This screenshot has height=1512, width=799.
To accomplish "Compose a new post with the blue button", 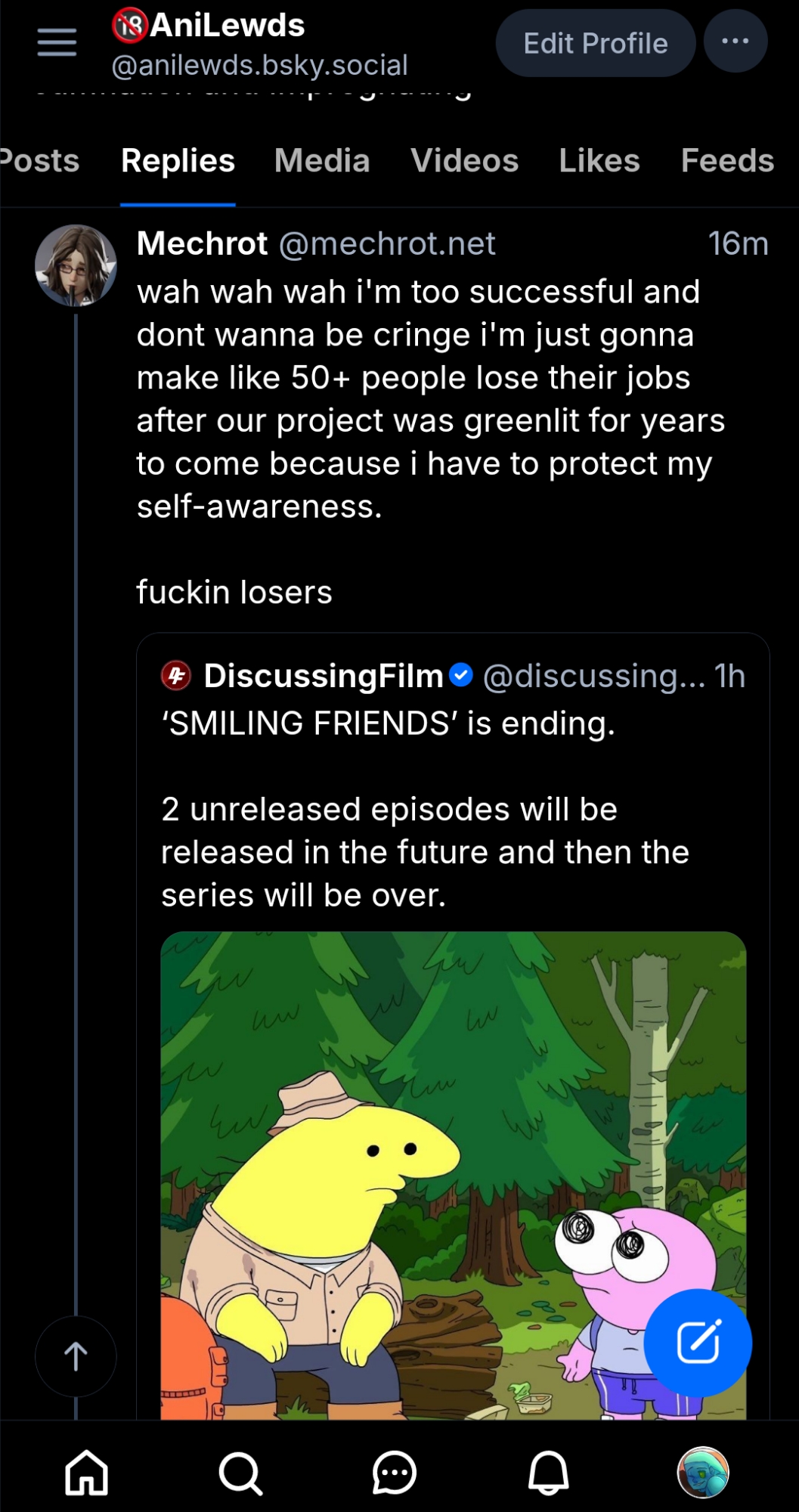I will (x=697, y=1342).
